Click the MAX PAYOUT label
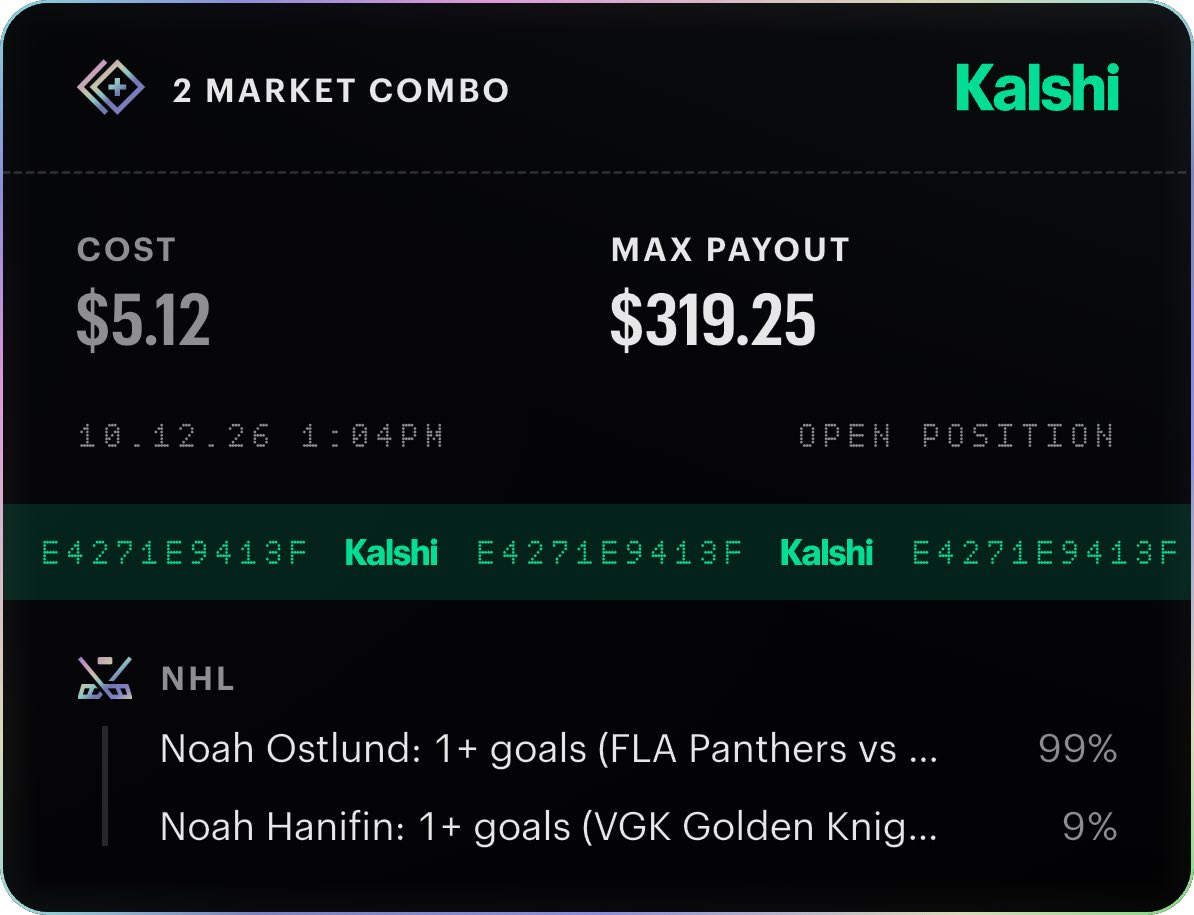 point(730,250)
